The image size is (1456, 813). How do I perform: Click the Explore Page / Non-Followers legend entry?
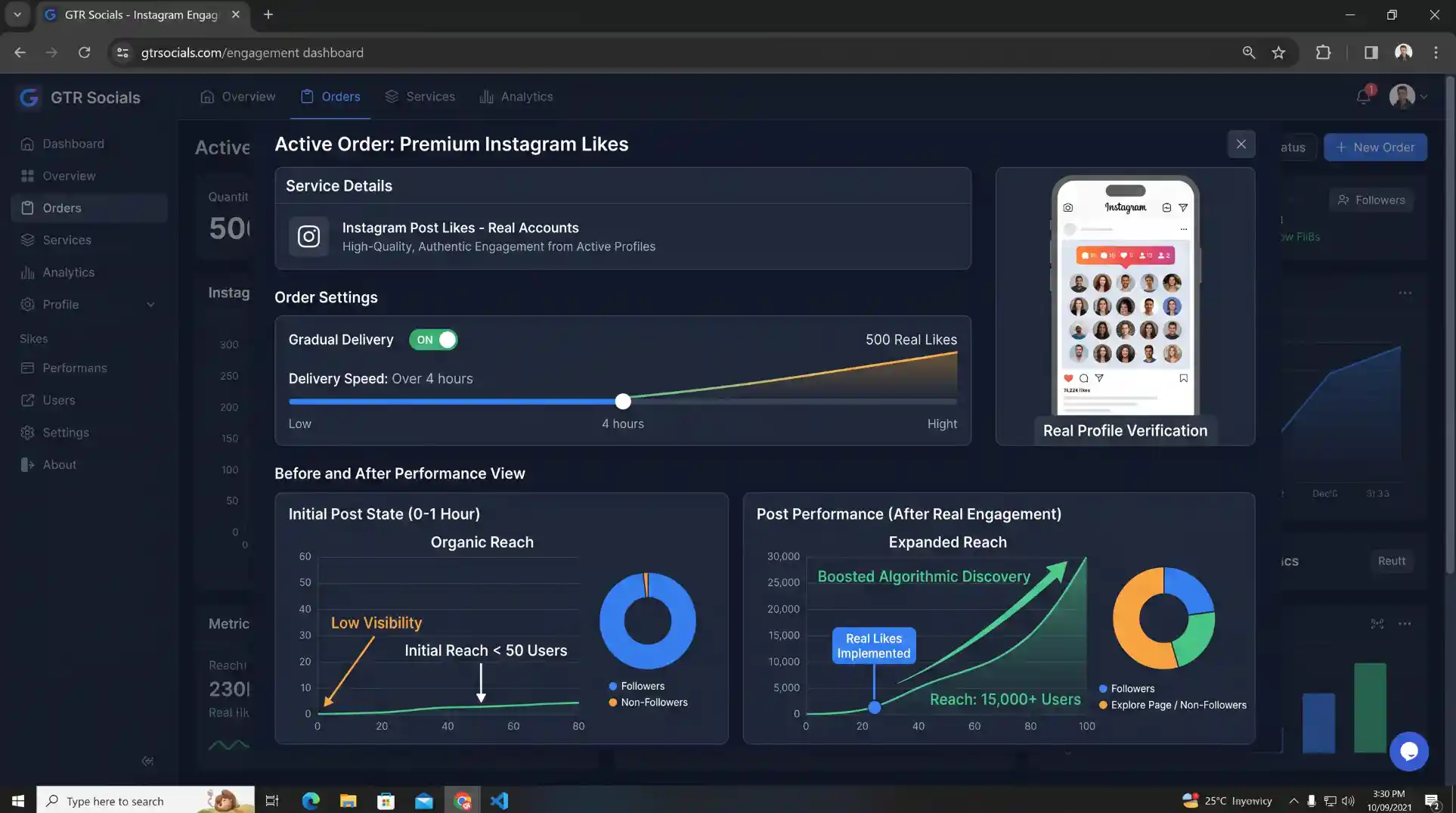coord(1173,705)
